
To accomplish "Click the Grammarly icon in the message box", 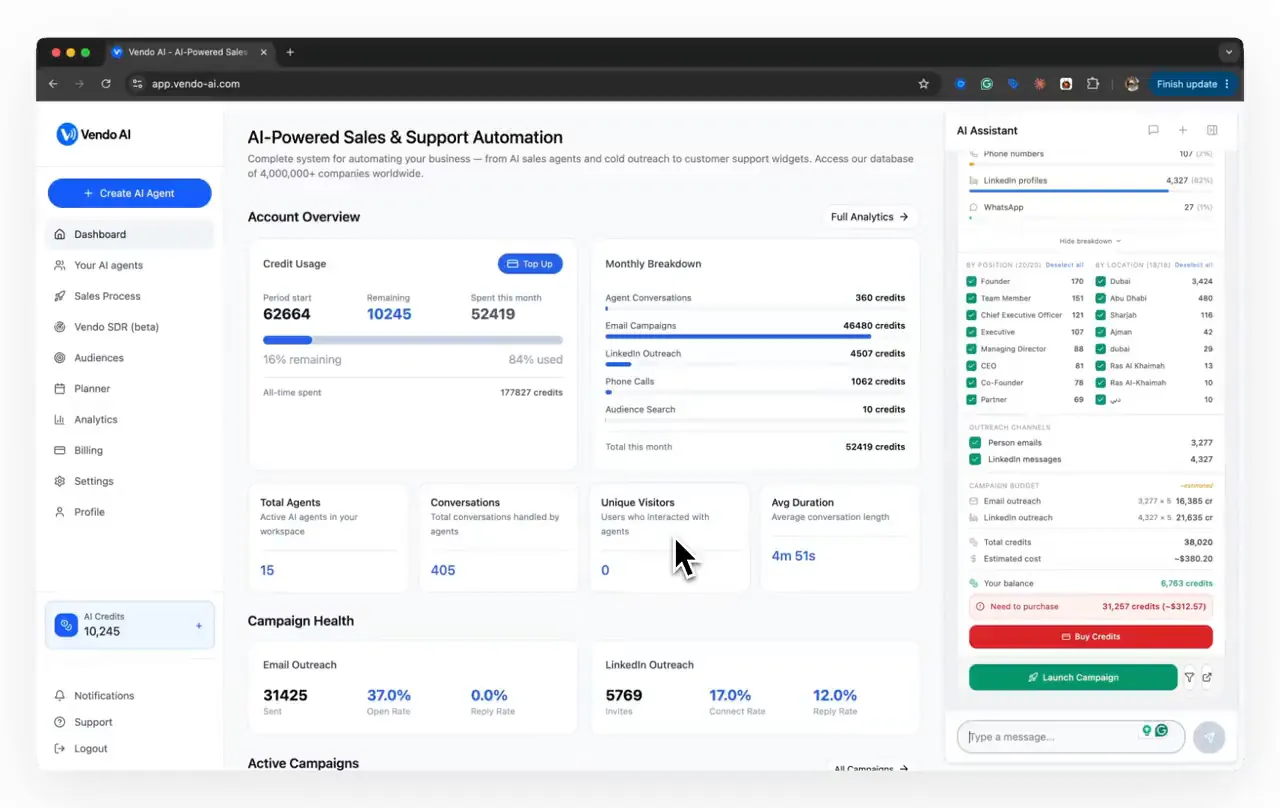I will click(x=1161, y=731).
